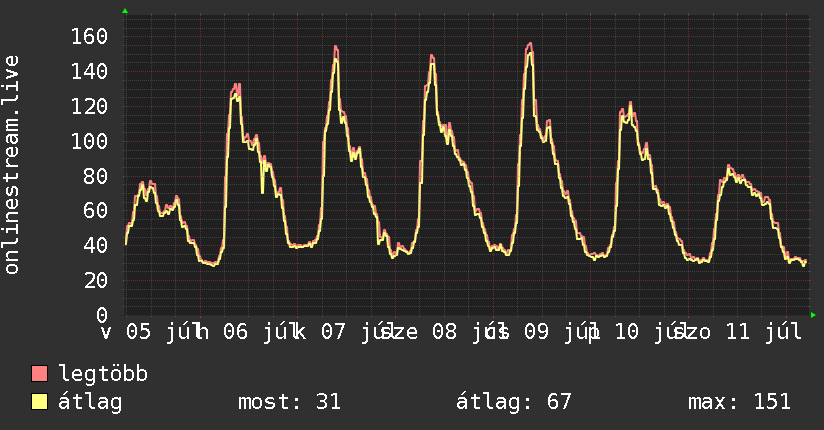Click the 'átlag: 67' average statistic
Image resolution: width=824 pixels, height=430 pixels.
pos(513,402)
